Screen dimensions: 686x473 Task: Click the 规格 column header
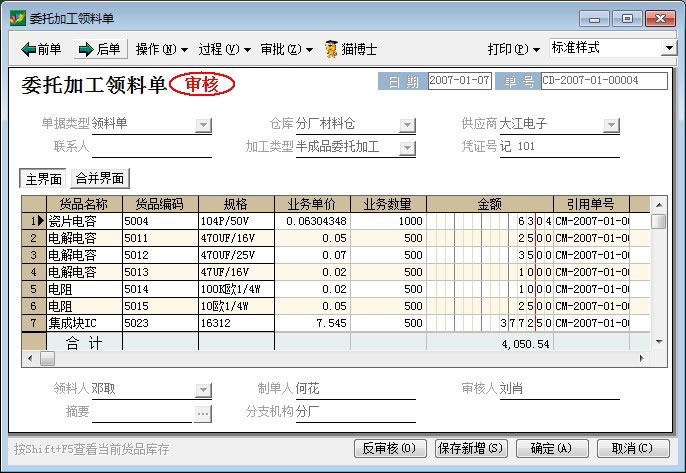236,204
